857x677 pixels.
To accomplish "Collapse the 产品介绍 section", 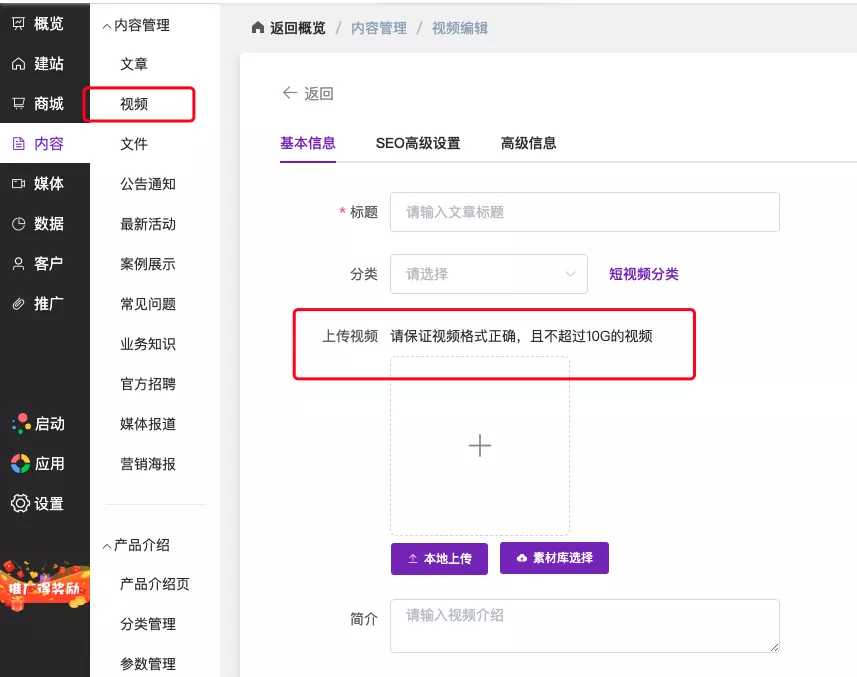I will tap(107, 546).
